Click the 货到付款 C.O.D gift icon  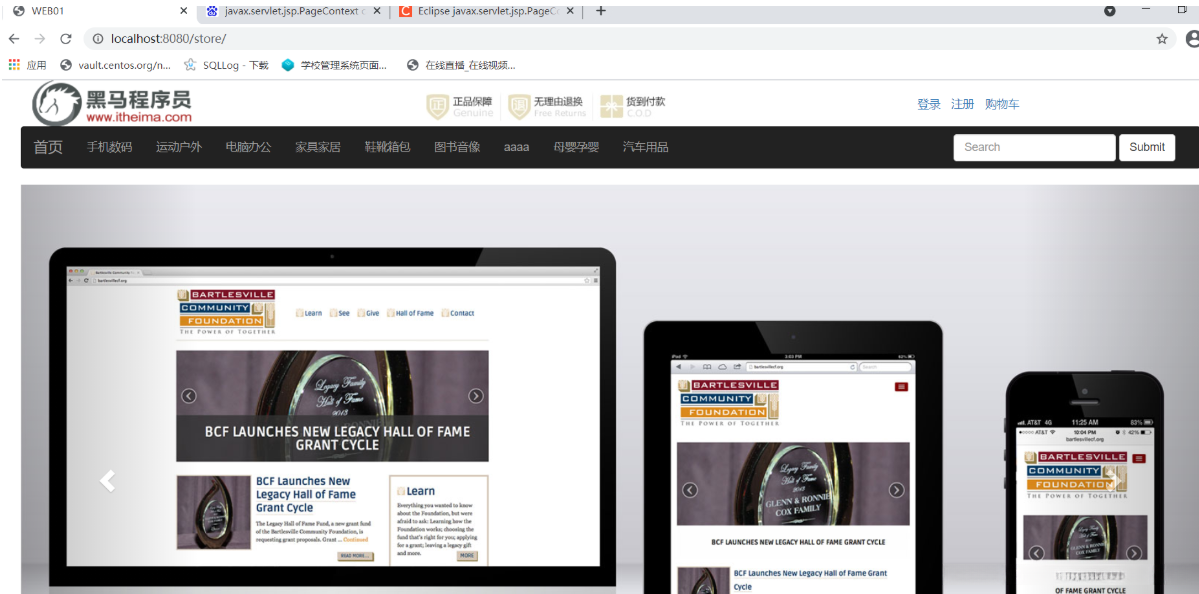611,107
